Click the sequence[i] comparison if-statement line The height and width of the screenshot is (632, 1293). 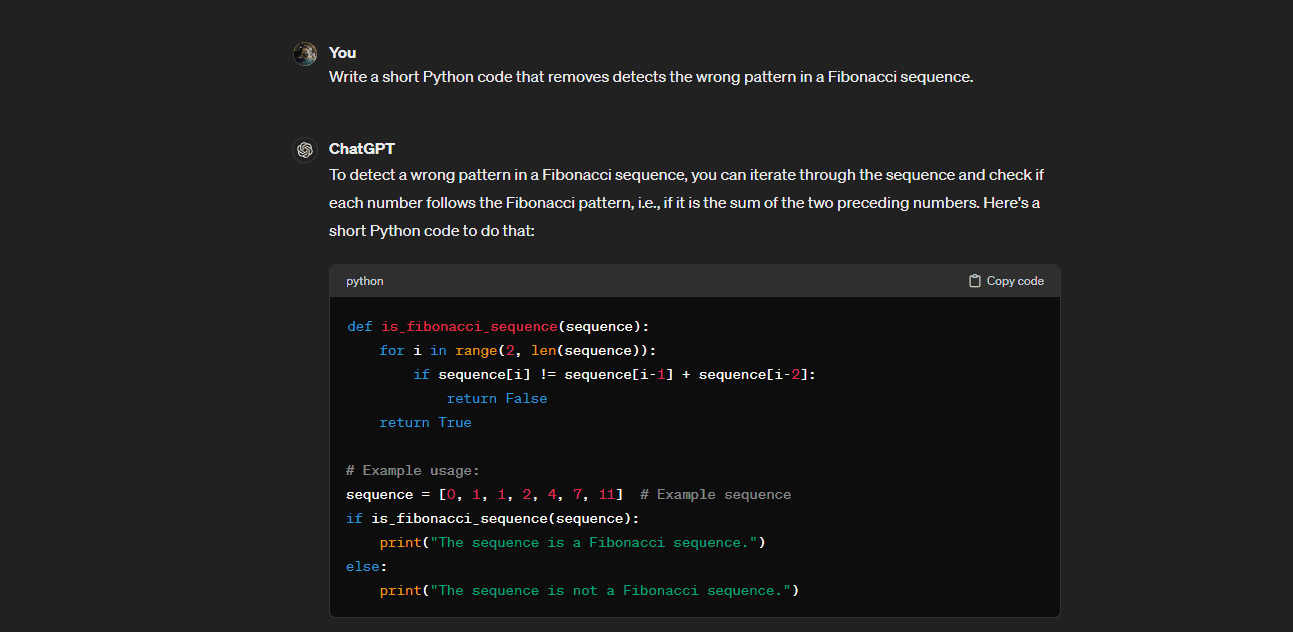point(614,374)
